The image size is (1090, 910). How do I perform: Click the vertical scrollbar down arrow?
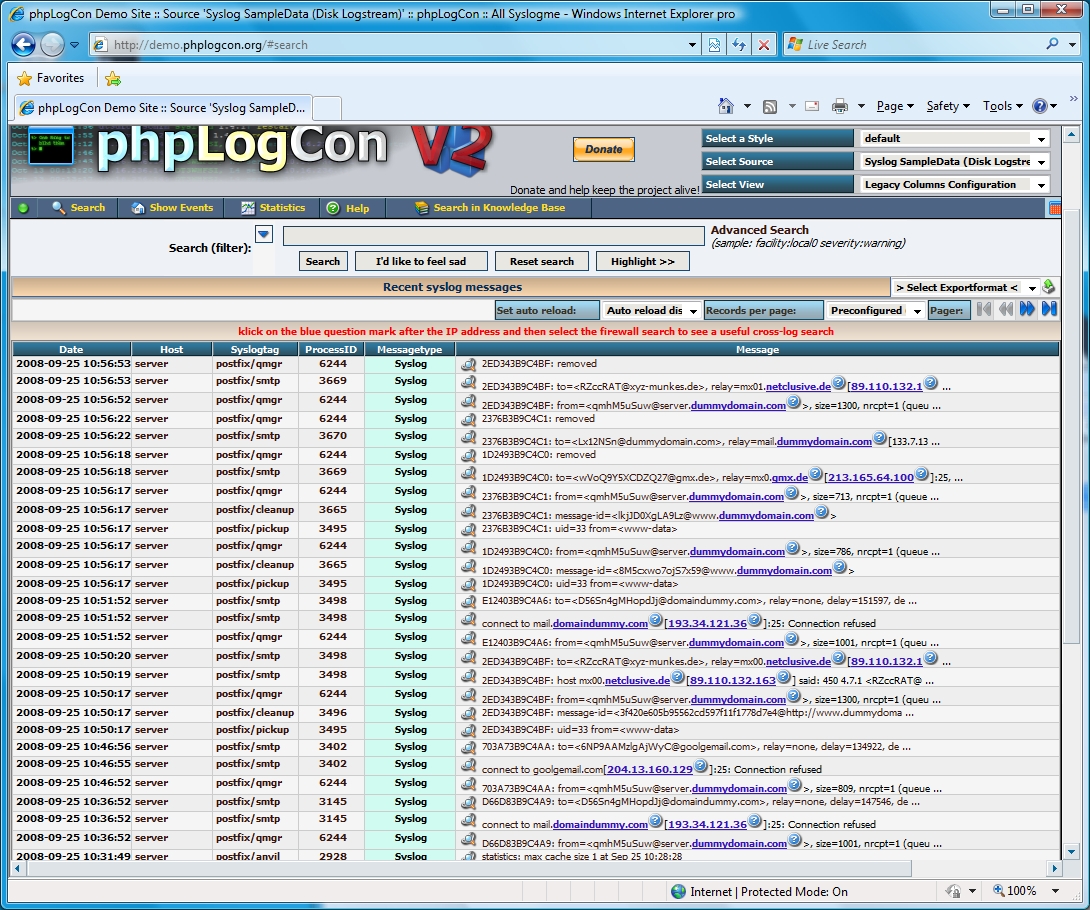(x=1071, y=852)
